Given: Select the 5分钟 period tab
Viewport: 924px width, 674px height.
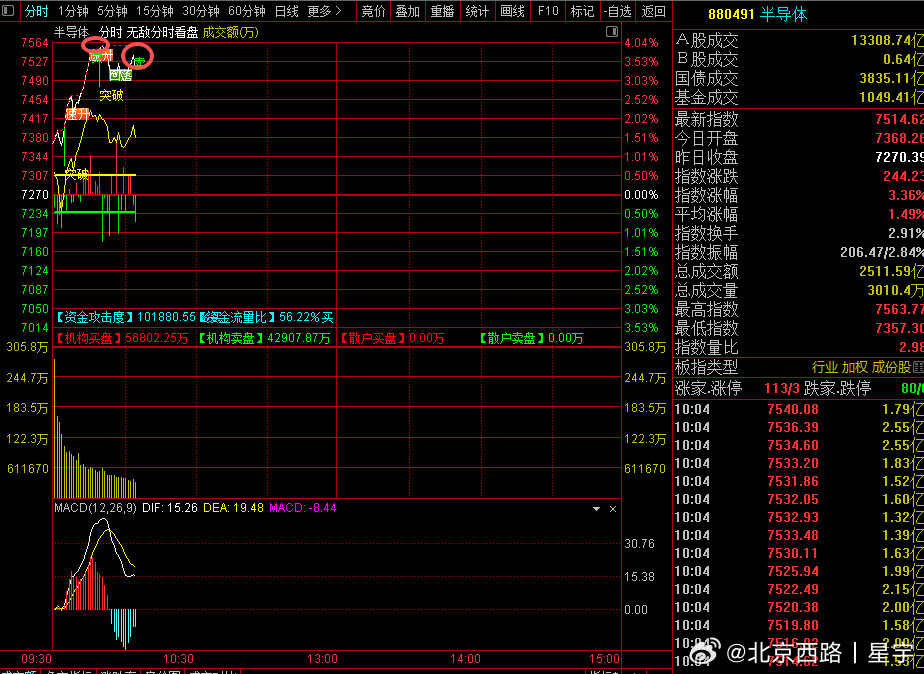Looking at the screenshot, I should tap(112, 11).
